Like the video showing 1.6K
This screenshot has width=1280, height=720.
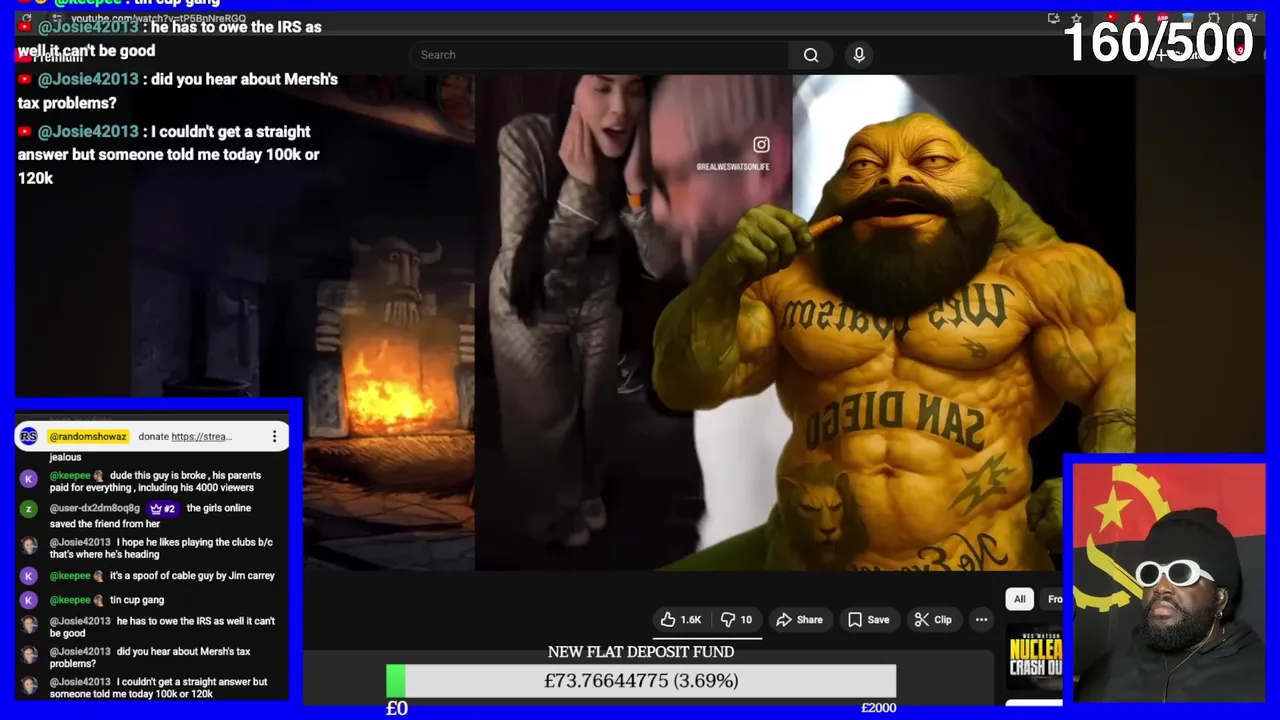pos(681,620)
